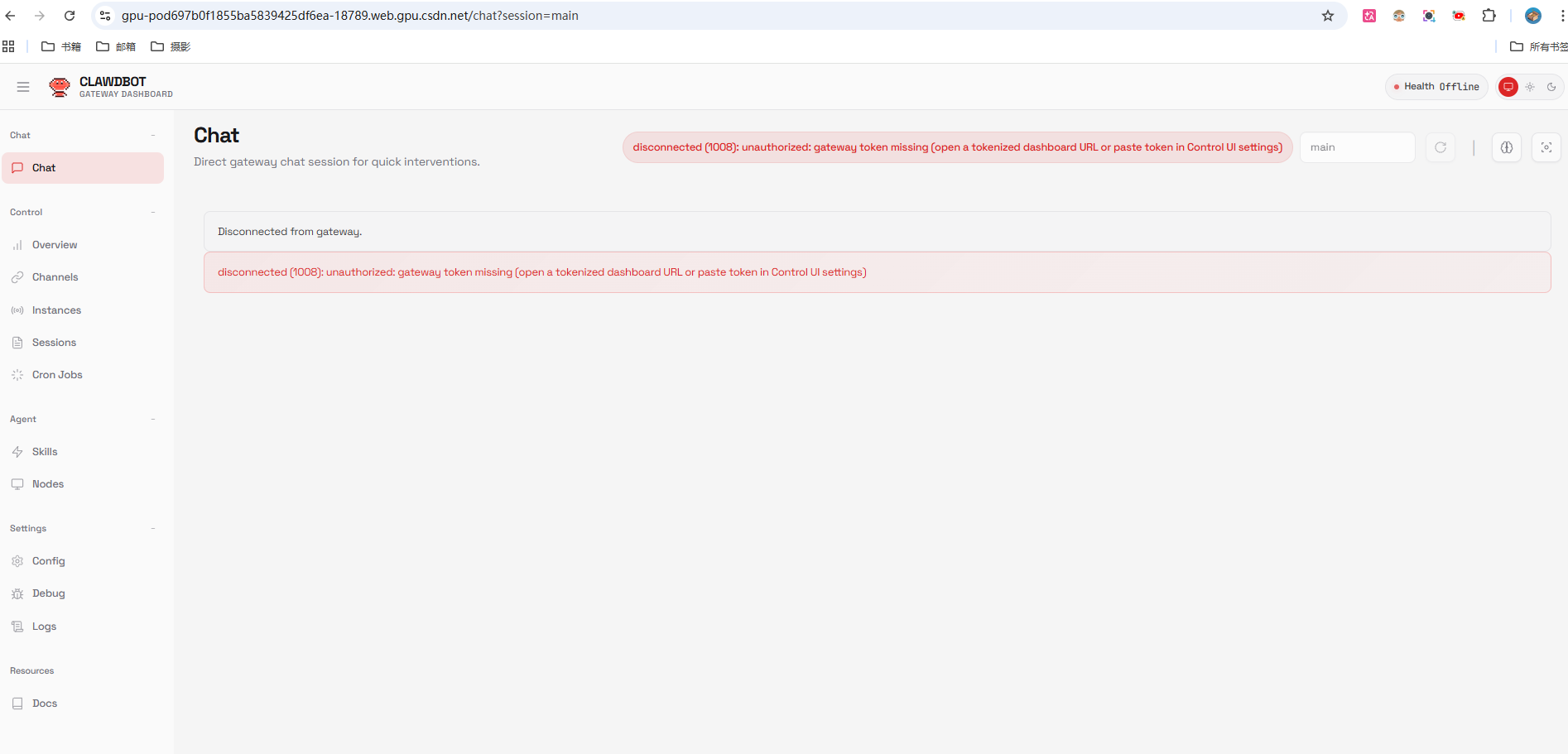This screenshot has width=1568, height=754.
Task: Click the Health Offline status pill
Action: pos(1436,87)
